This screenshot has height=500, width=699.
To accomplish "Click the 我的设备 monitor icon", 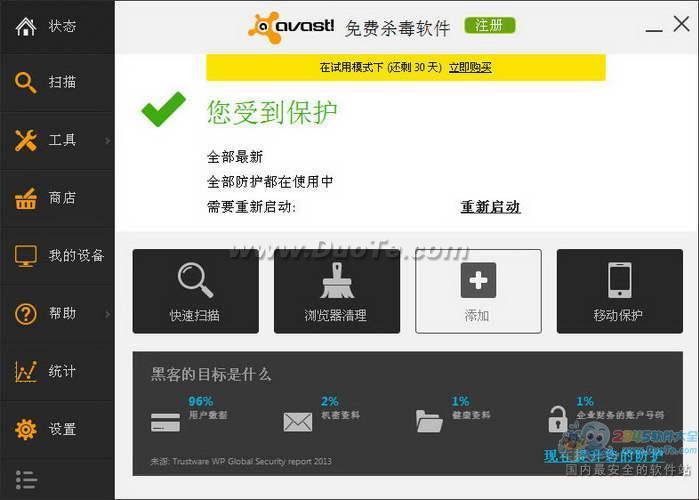I will 25,256.
